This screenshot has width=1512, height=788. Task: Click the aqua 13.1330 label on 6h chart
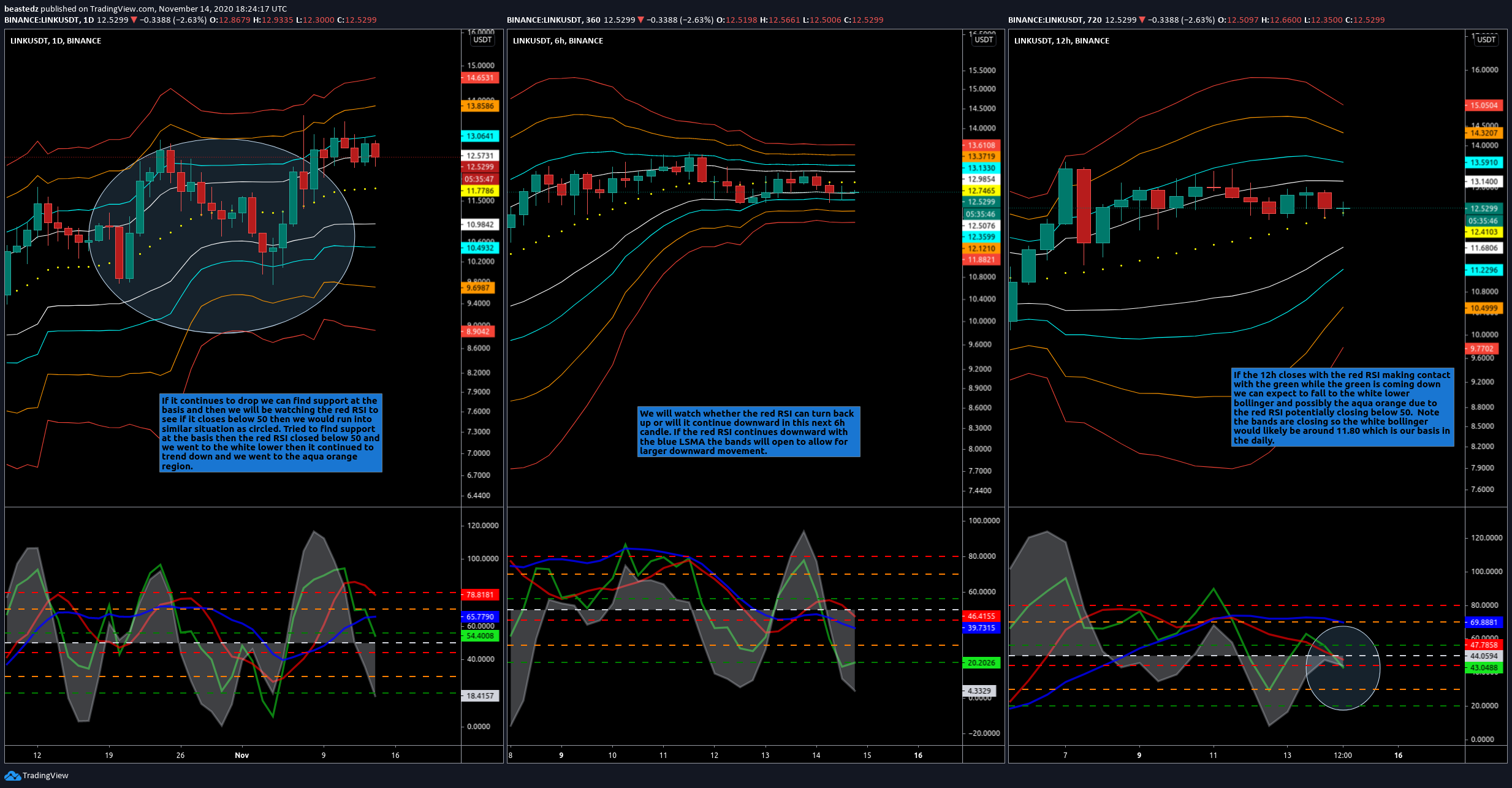981,167
